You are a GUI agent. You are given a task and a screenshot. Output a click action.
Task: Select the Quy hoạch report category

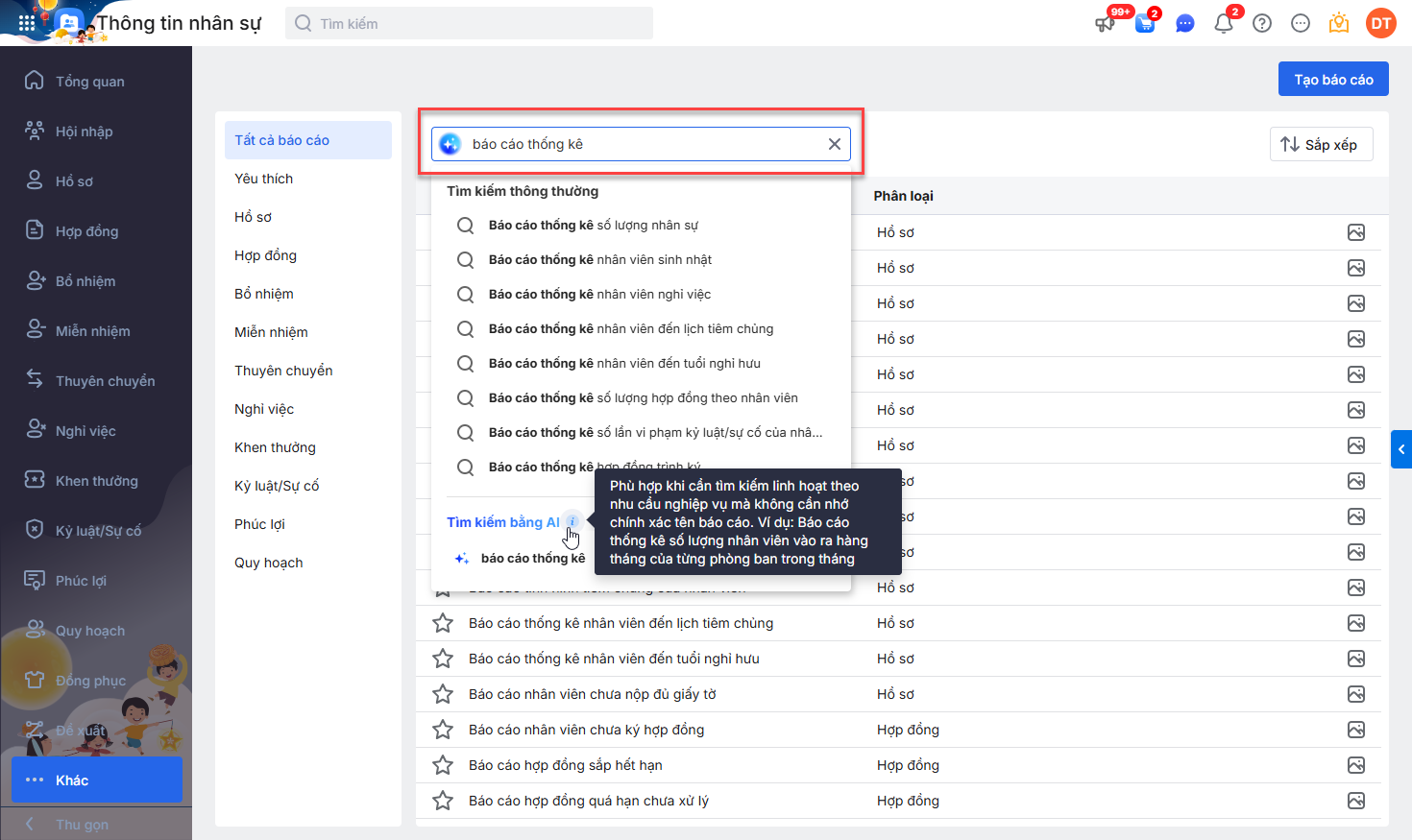308,563
